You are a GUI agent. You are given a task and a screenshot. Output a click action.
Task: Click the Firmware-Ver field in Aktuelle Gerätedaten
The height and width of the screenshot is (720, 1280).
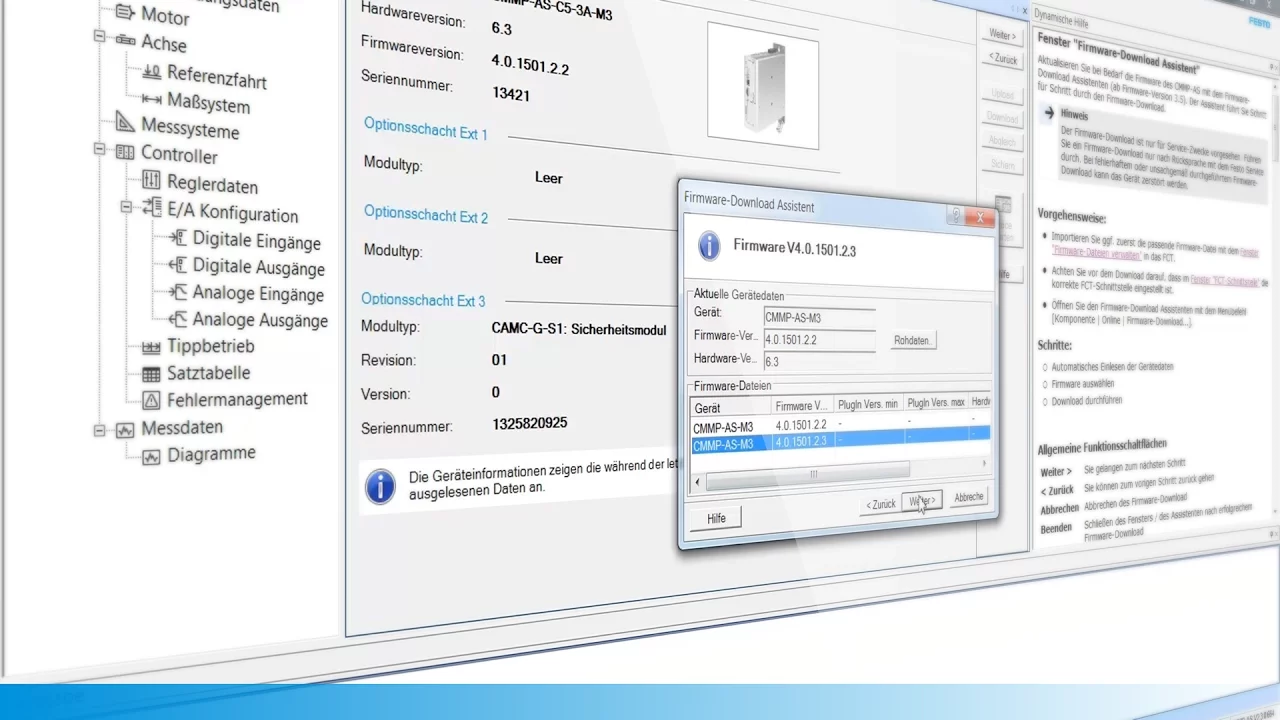[819, 339]
